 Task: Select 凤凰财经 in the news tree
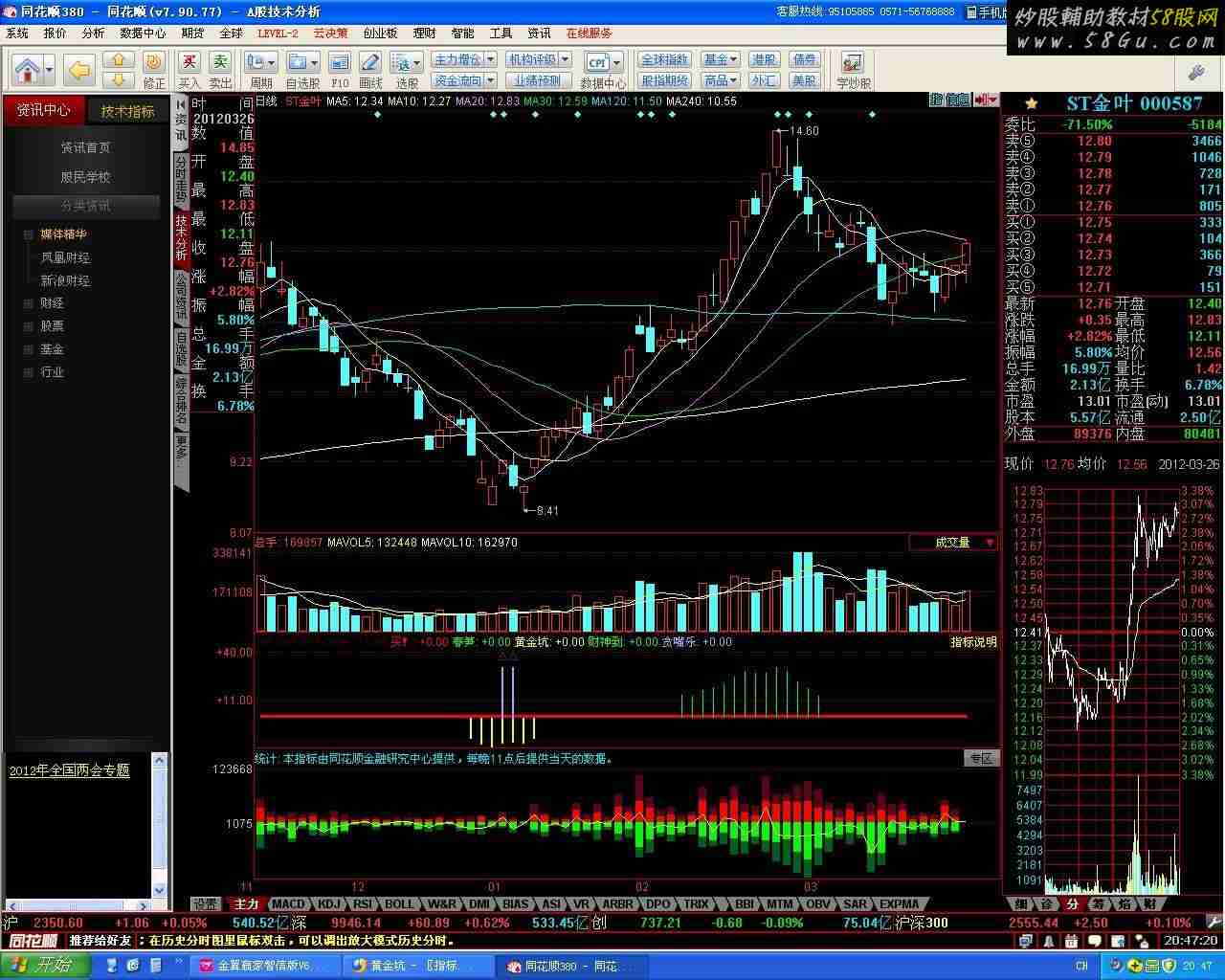[65, 257]
